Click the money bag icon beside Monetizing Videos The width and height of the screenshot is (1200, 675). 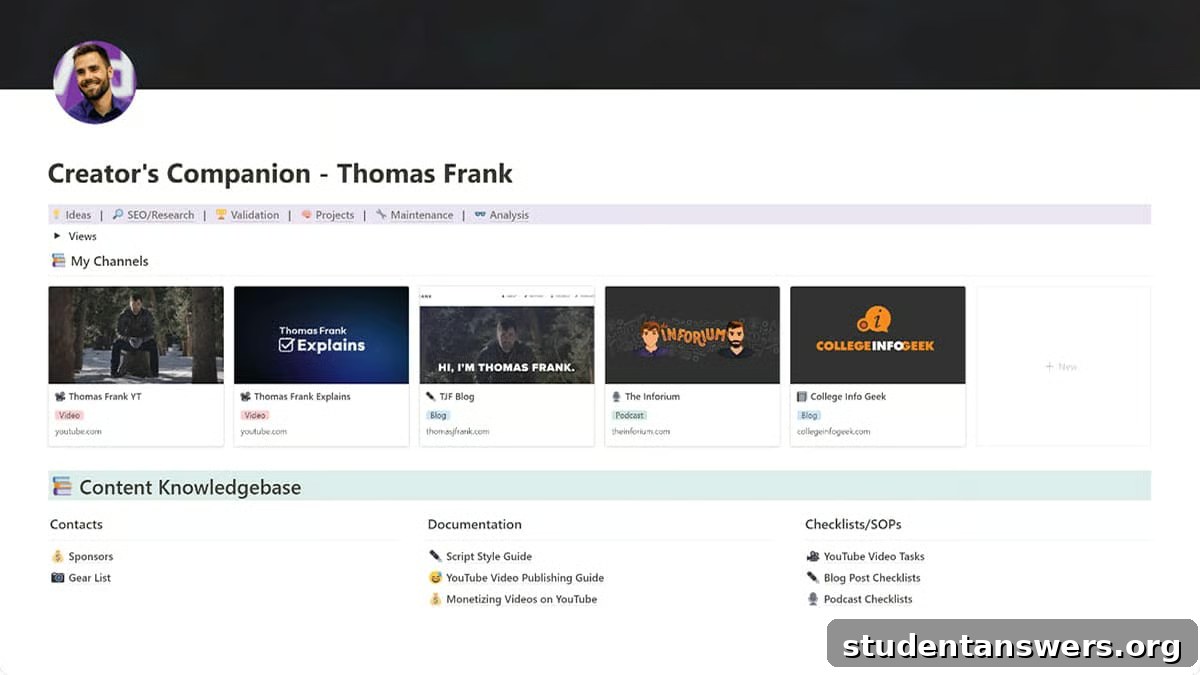(435, 600)
